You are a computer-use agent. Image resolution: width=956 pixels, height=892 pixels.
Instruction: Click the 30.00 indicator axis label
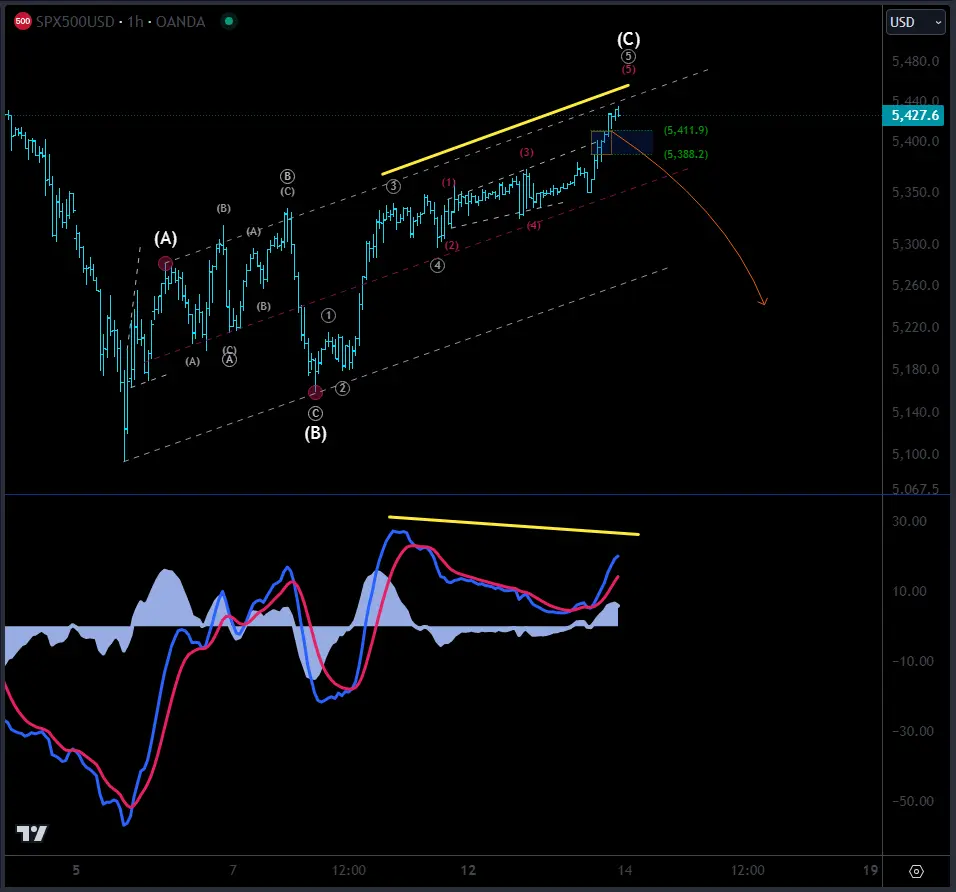click(x=909, y=521)
